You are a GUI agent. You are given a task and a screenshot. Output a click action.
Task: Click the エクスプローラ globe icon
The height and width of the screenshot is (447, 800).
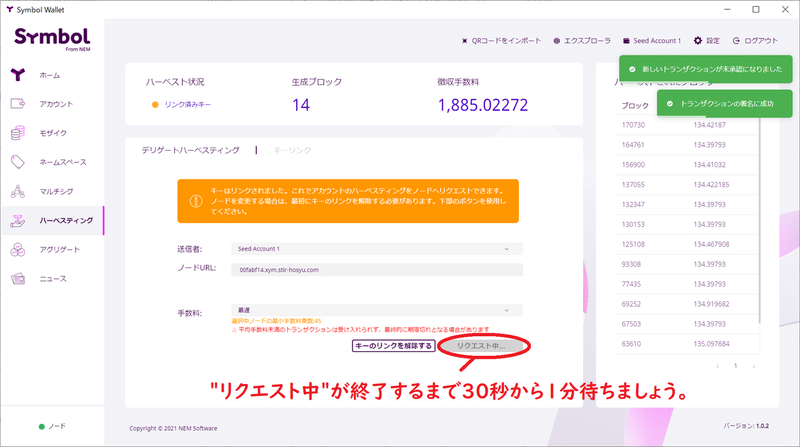point(557,41)
